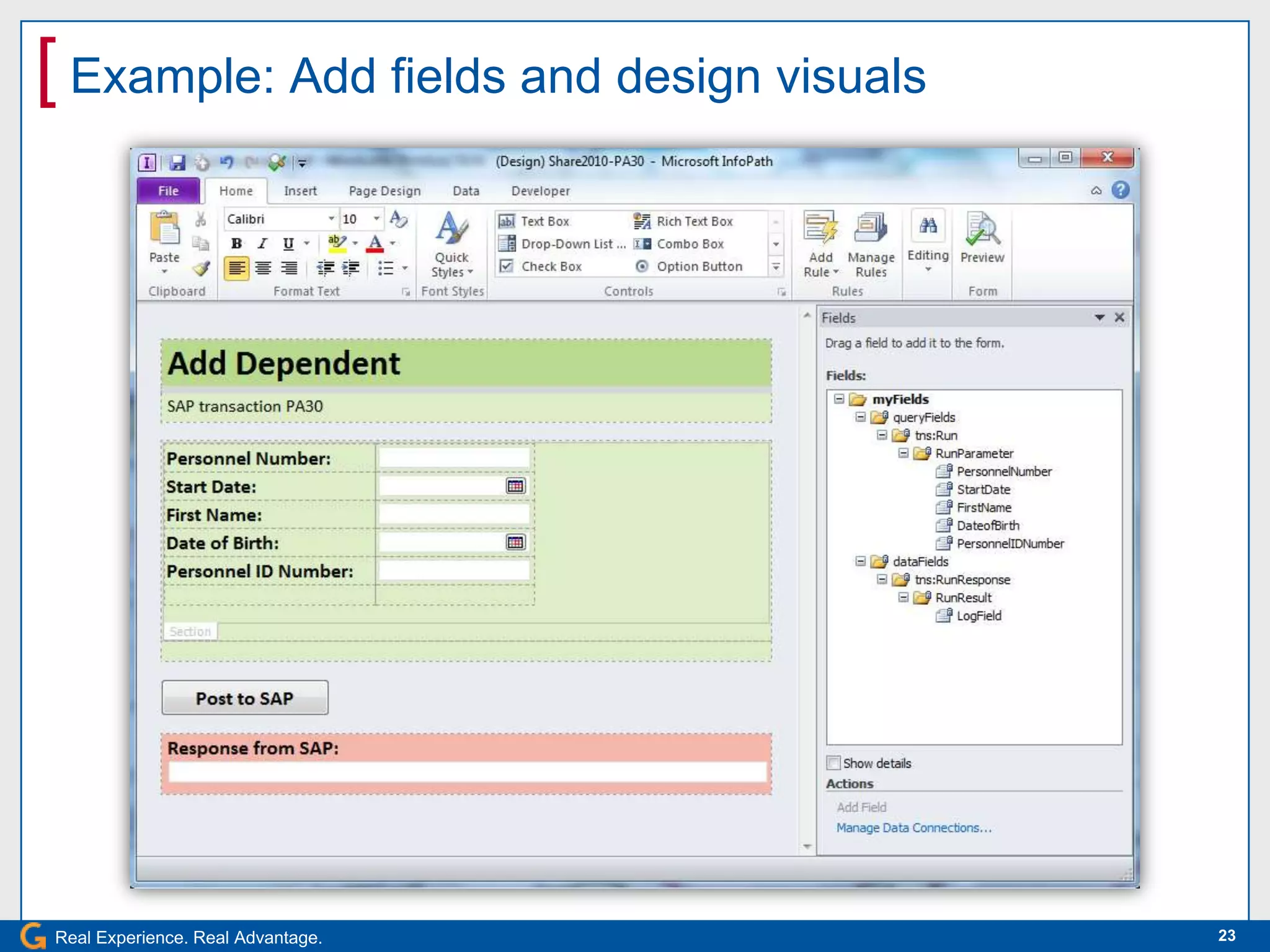Viewport: 1270px width, 952px height.
Task: Click the Clear Formatting icon
Action: (x=398, y=219)
